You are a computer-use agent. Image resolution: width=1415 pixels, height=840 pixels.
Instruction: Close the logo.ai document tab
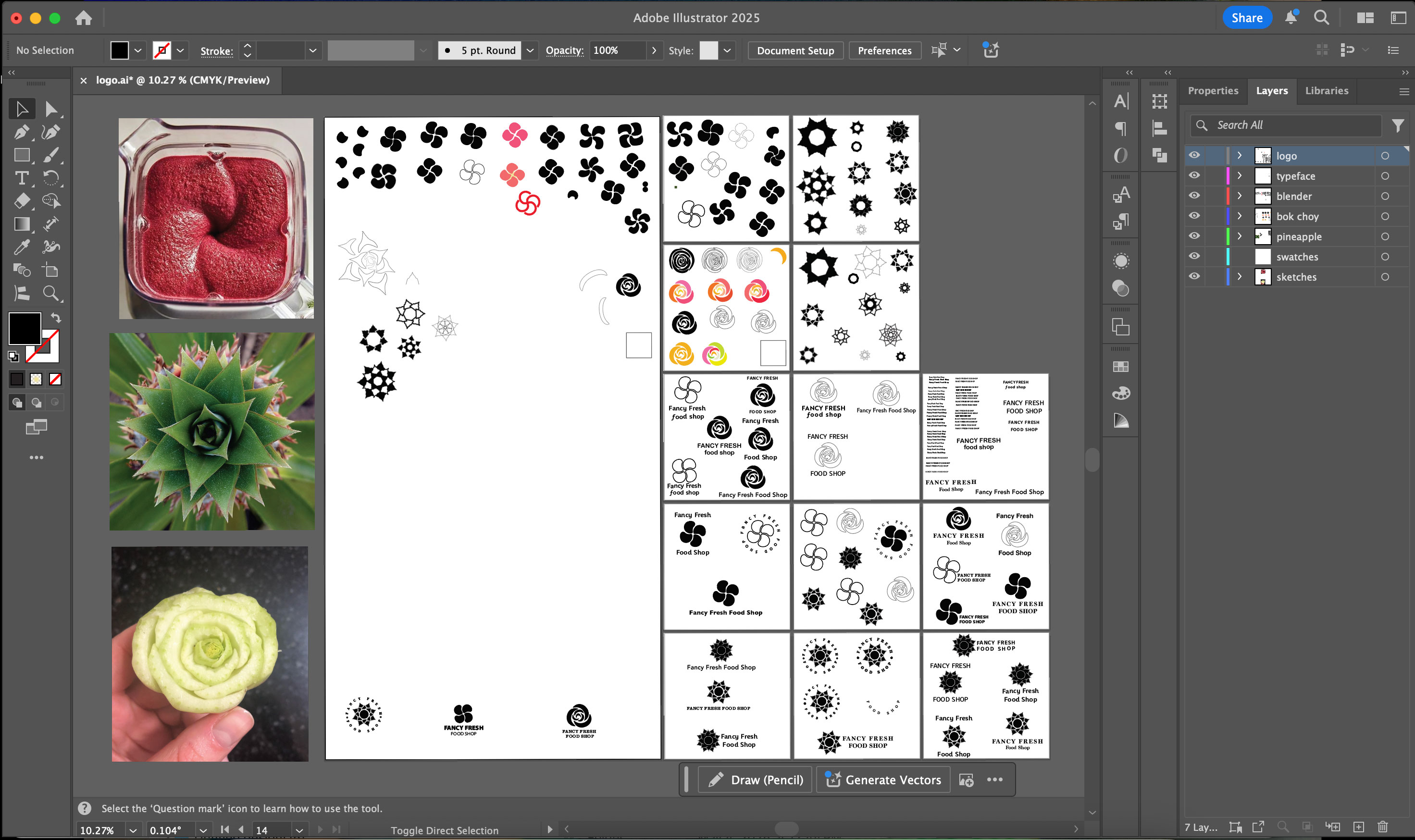coord(84,80)
